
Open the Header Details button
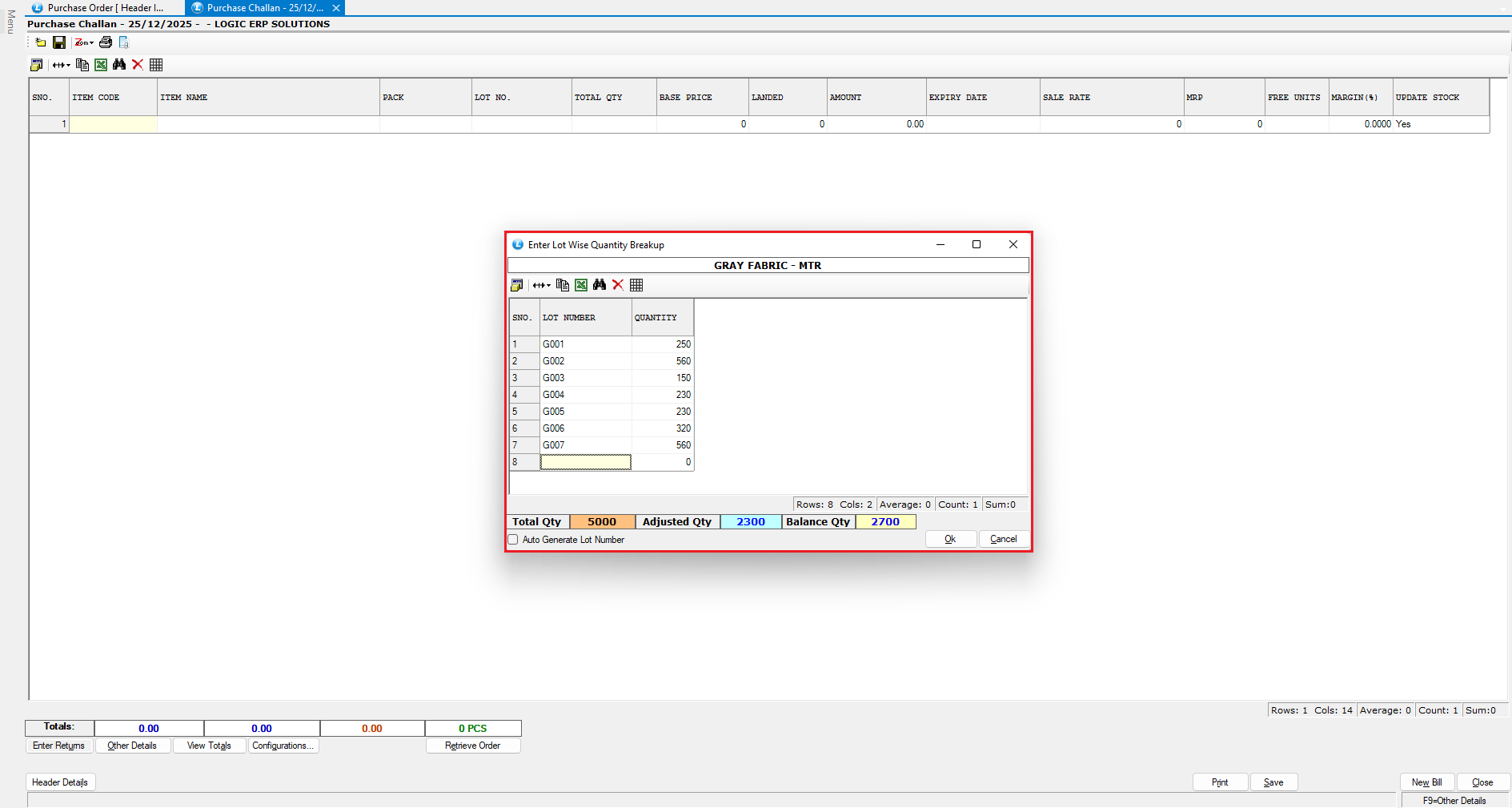[x=60, y=782]
